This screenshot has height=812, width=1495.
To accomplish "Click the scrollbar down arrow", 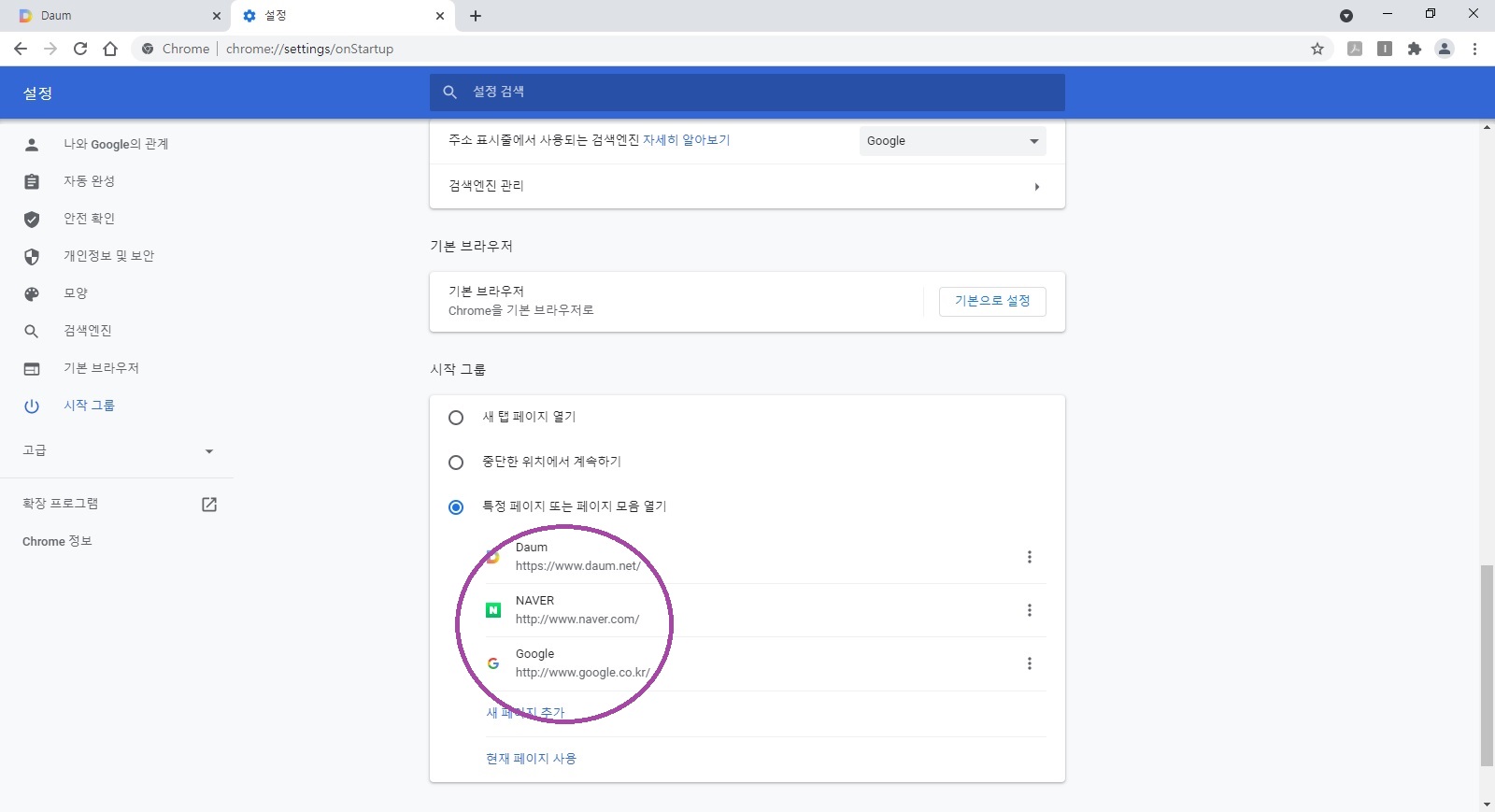I will pyautogui.click(x=1487, y=804).
